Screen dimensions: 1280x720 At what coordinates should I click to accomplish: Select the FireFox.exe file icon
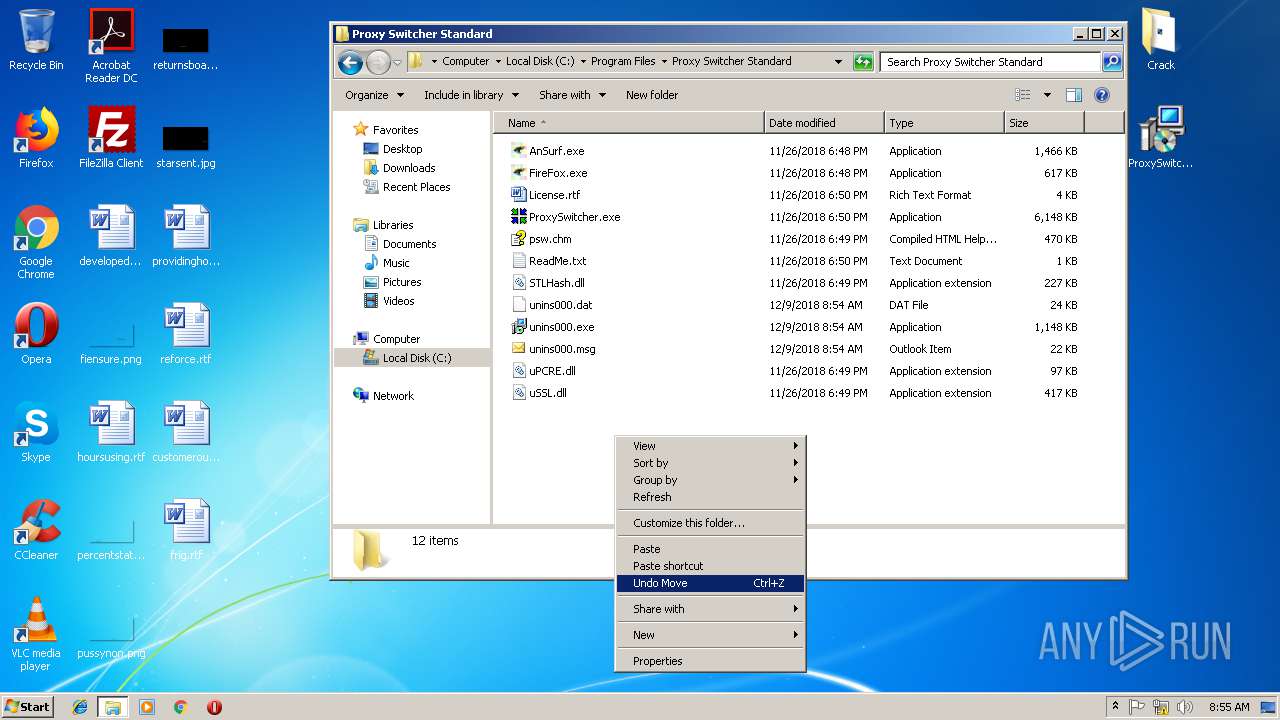(518, 173)
